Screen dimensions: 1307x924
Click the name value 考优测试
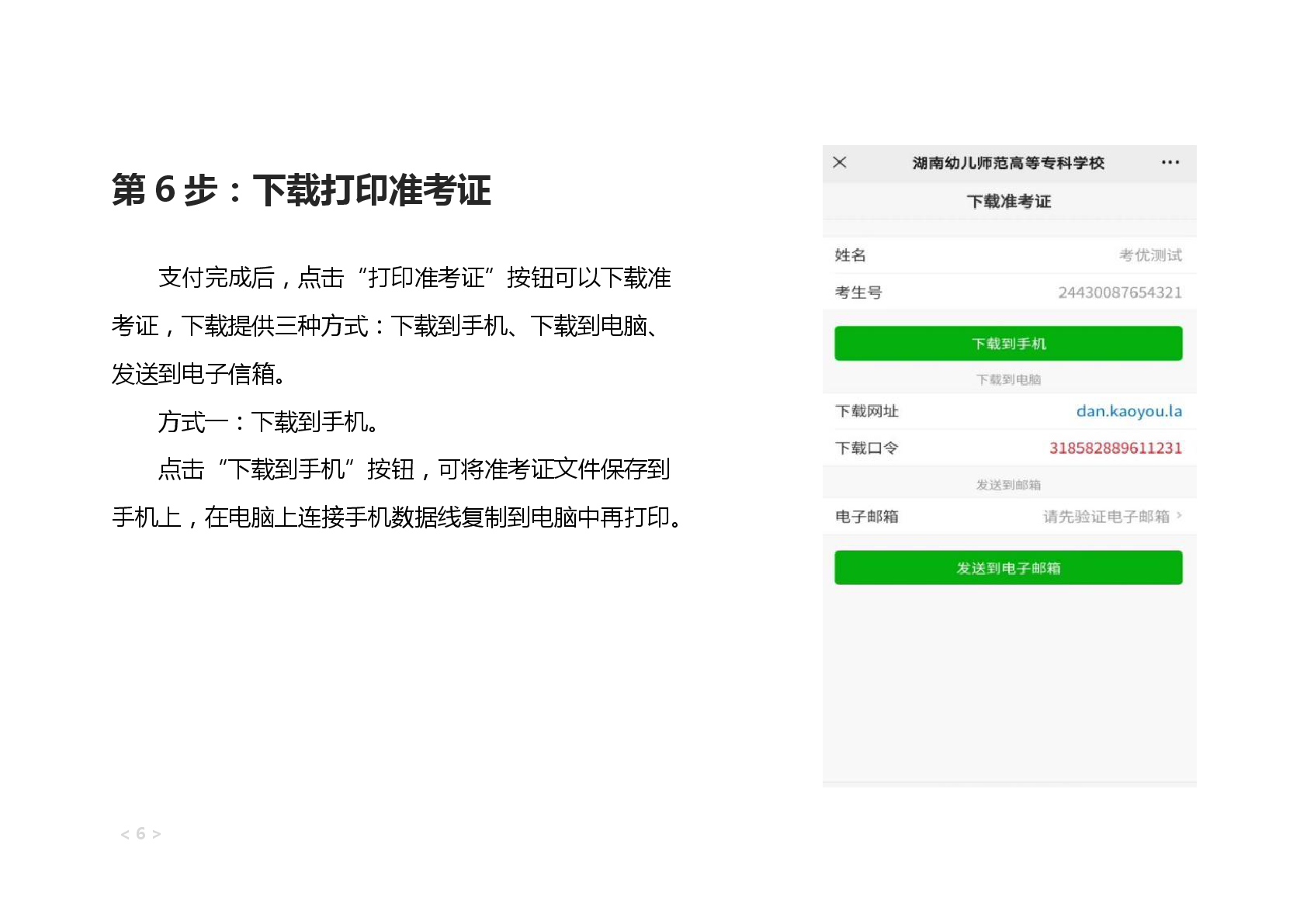pyautogui.click(x=1149, y=255)
